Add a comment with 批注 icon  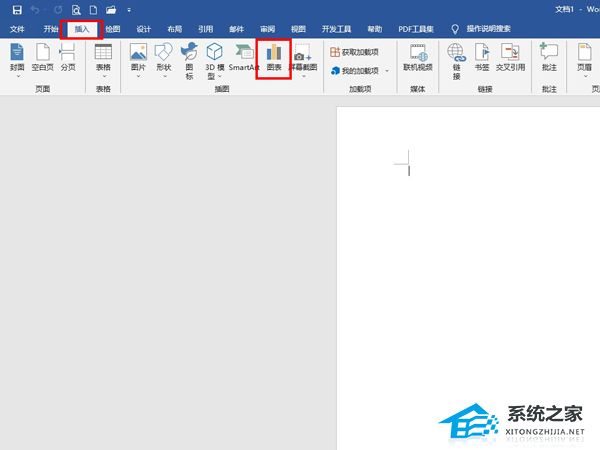(549, 57)
